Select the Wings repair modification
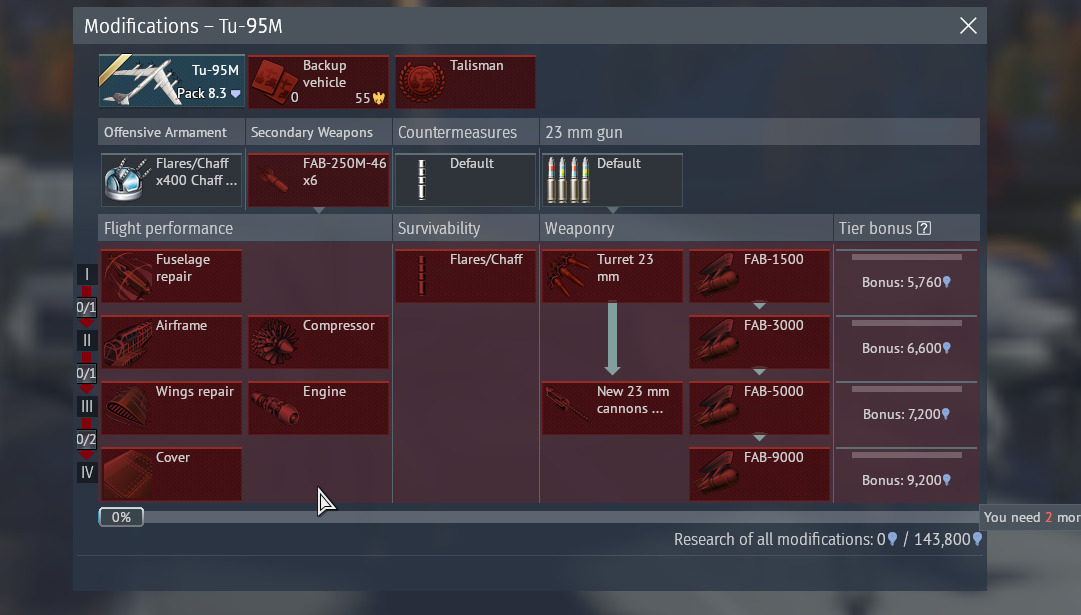The height and width of the screenshot is (615, 1081). click(171, 408)
